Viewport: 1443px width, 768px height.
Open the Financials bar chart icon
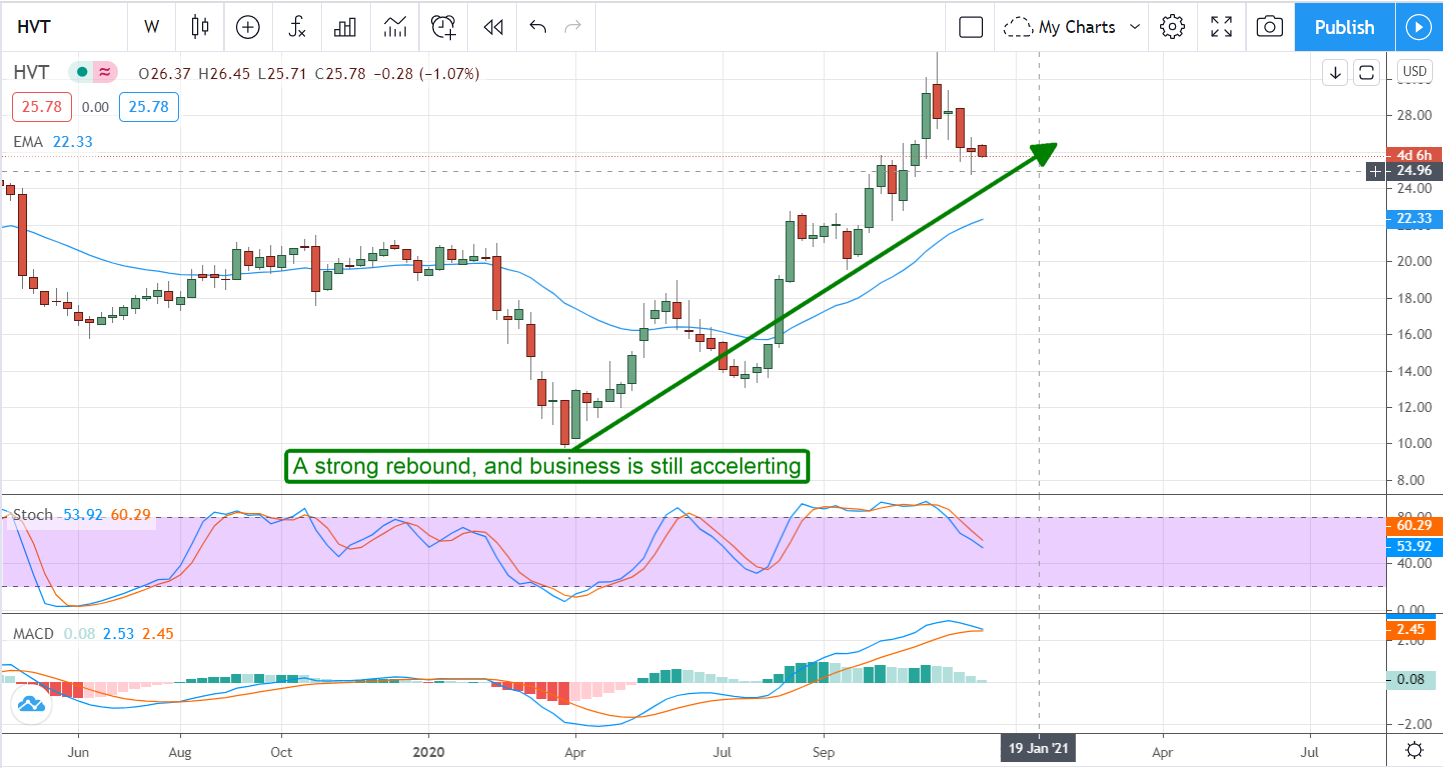[345, 27]
